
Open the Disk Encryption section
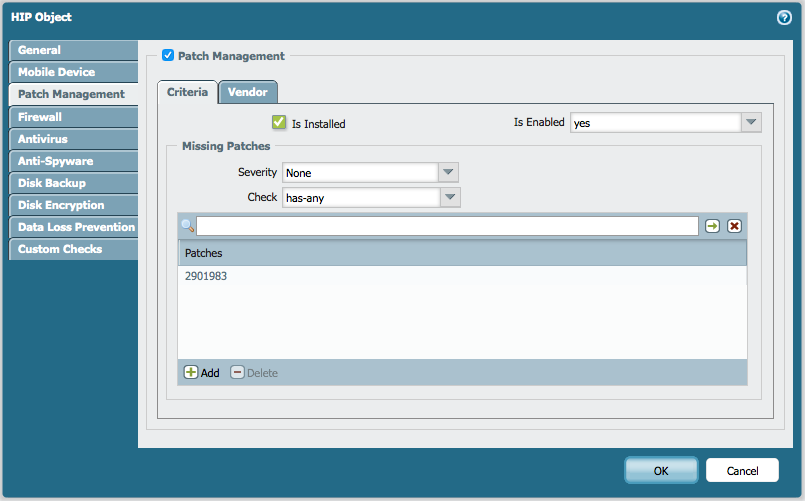[x=73, y=205]
